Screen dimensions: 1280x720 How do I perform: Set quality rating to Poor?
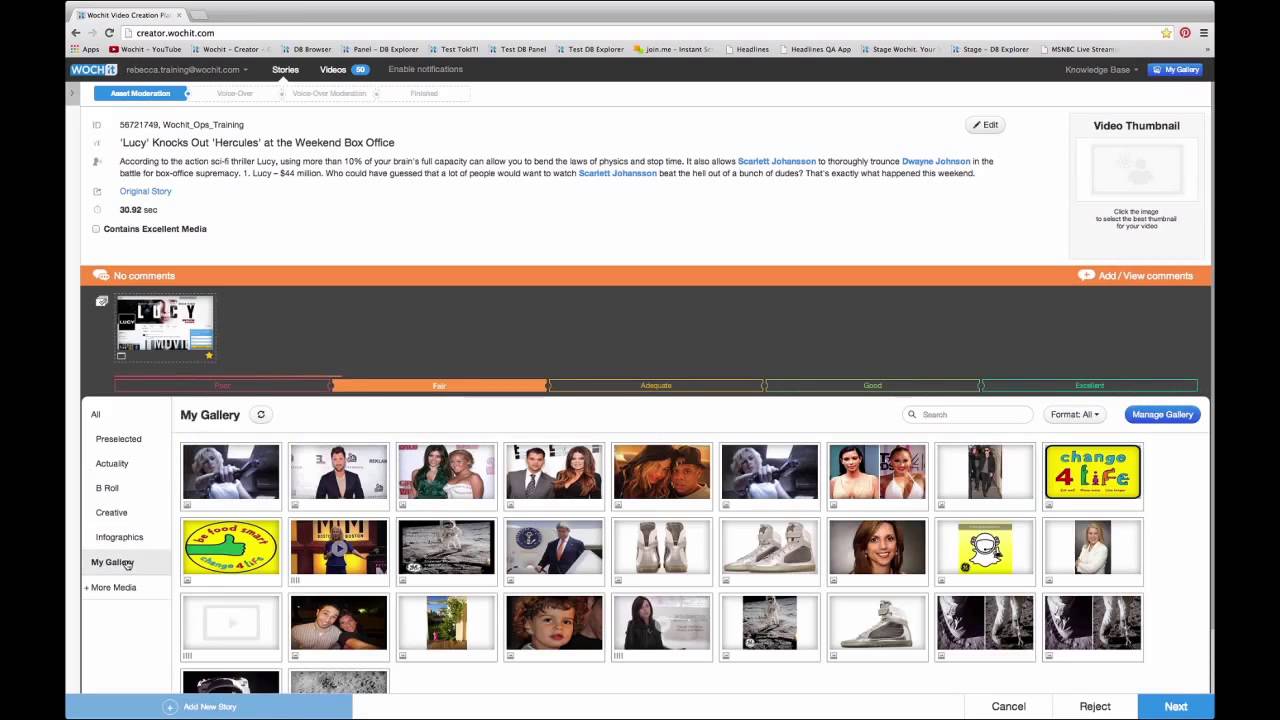222,385
